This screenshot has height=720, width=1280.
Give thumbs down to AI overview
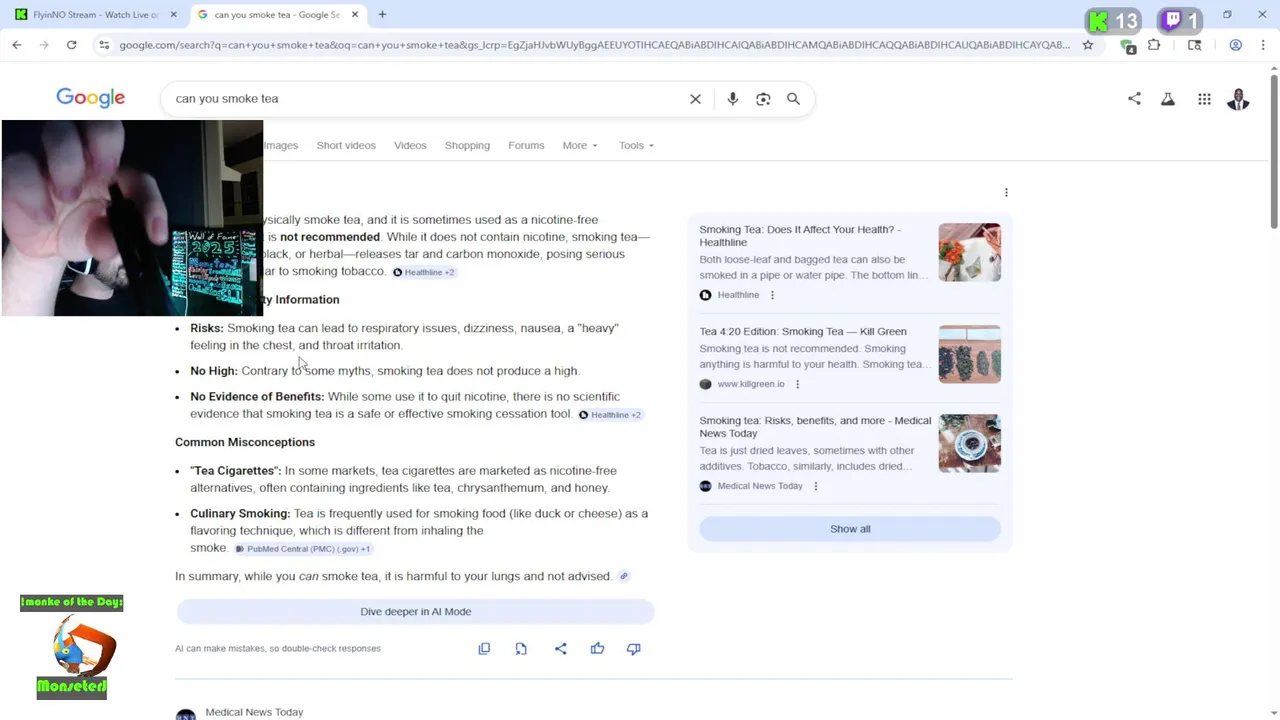[633, 649]
